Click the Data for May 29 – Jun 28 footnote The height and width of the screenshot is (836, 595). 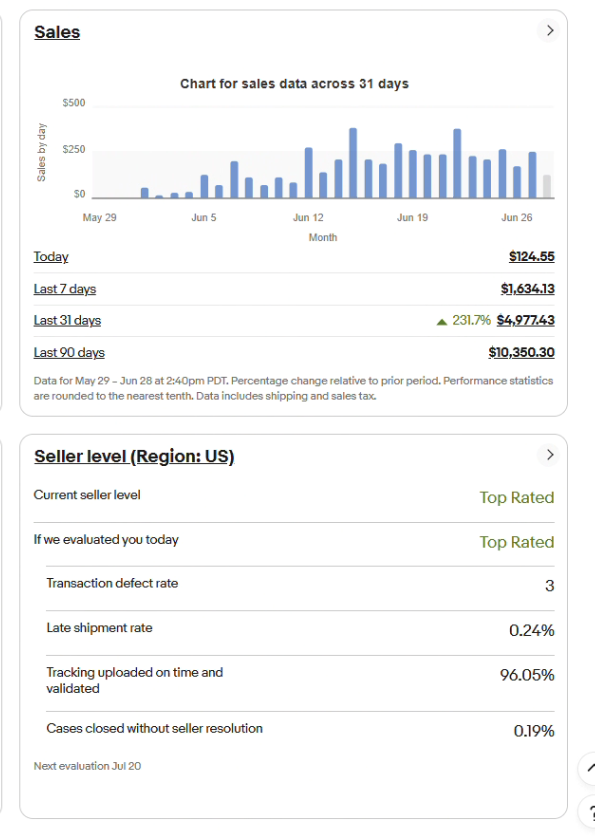click(x=293, y=388)
